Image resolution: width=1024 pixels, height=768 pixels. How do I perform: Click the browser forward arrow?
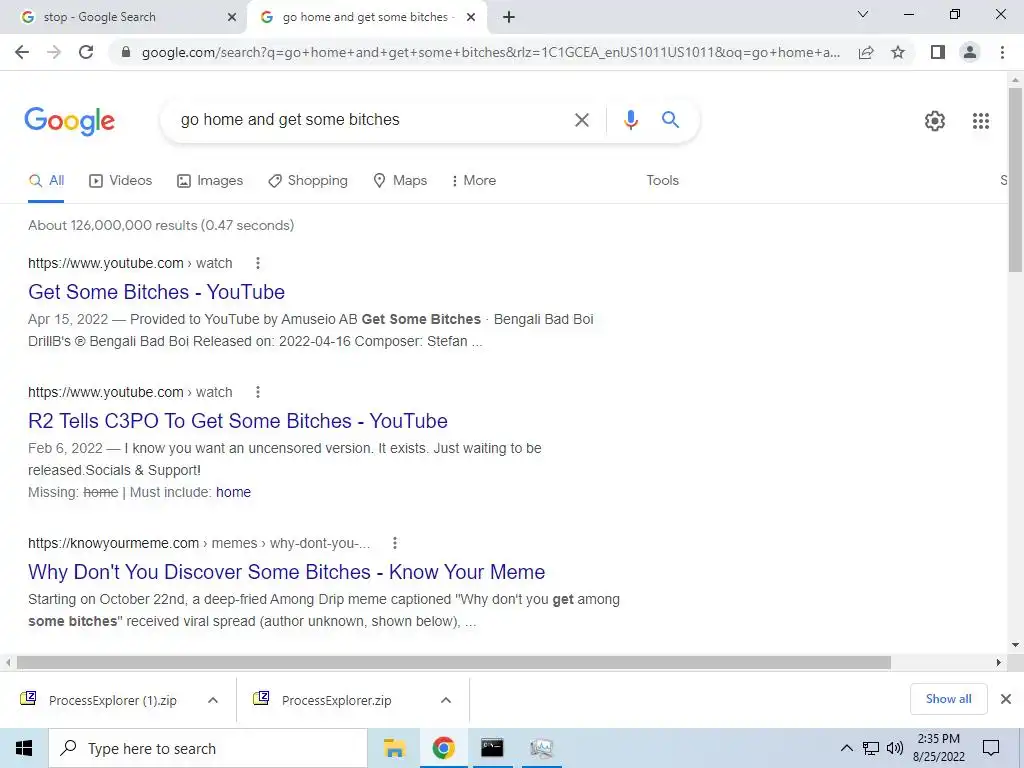click(x=54, y=52)
